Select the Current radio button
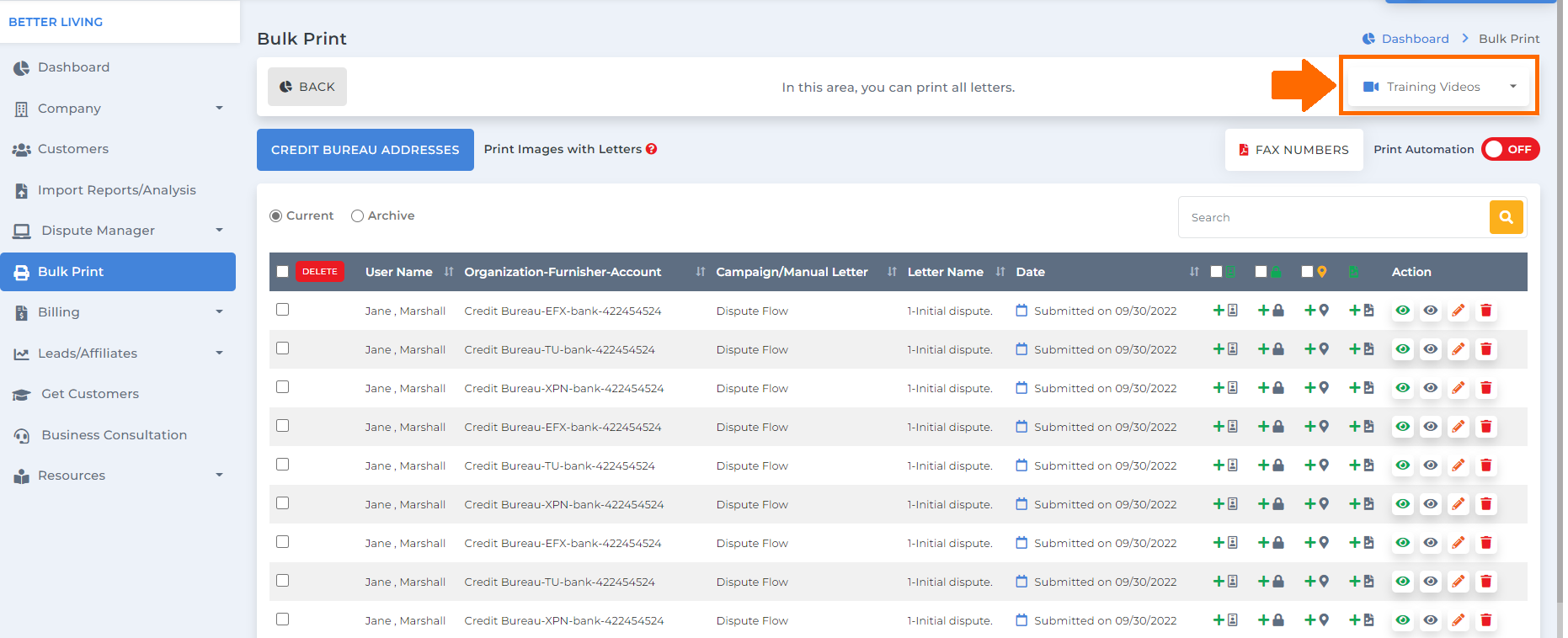1568x638 pixels. pyautogui.click(x=275, y=216)
